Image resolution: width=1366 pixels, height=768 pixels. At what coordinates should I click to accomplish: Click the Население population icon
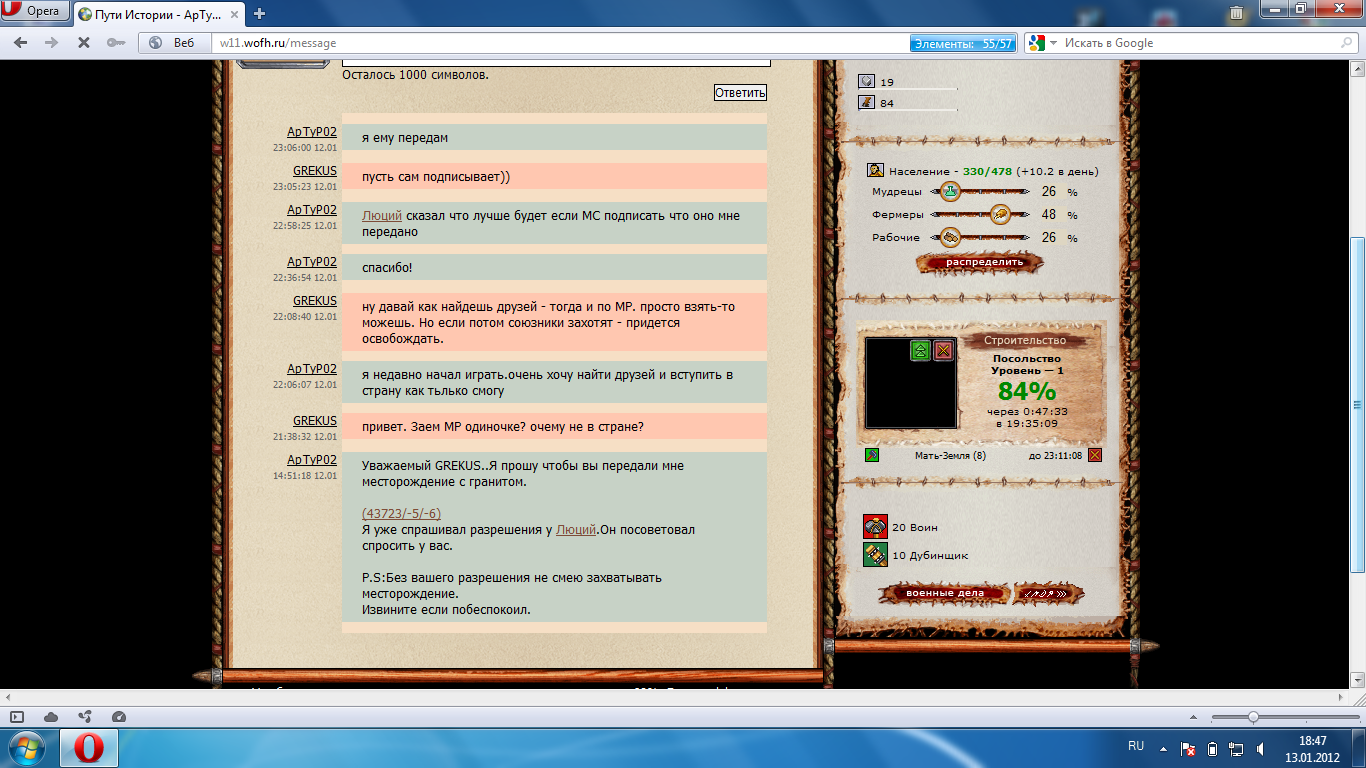point(875,171)
